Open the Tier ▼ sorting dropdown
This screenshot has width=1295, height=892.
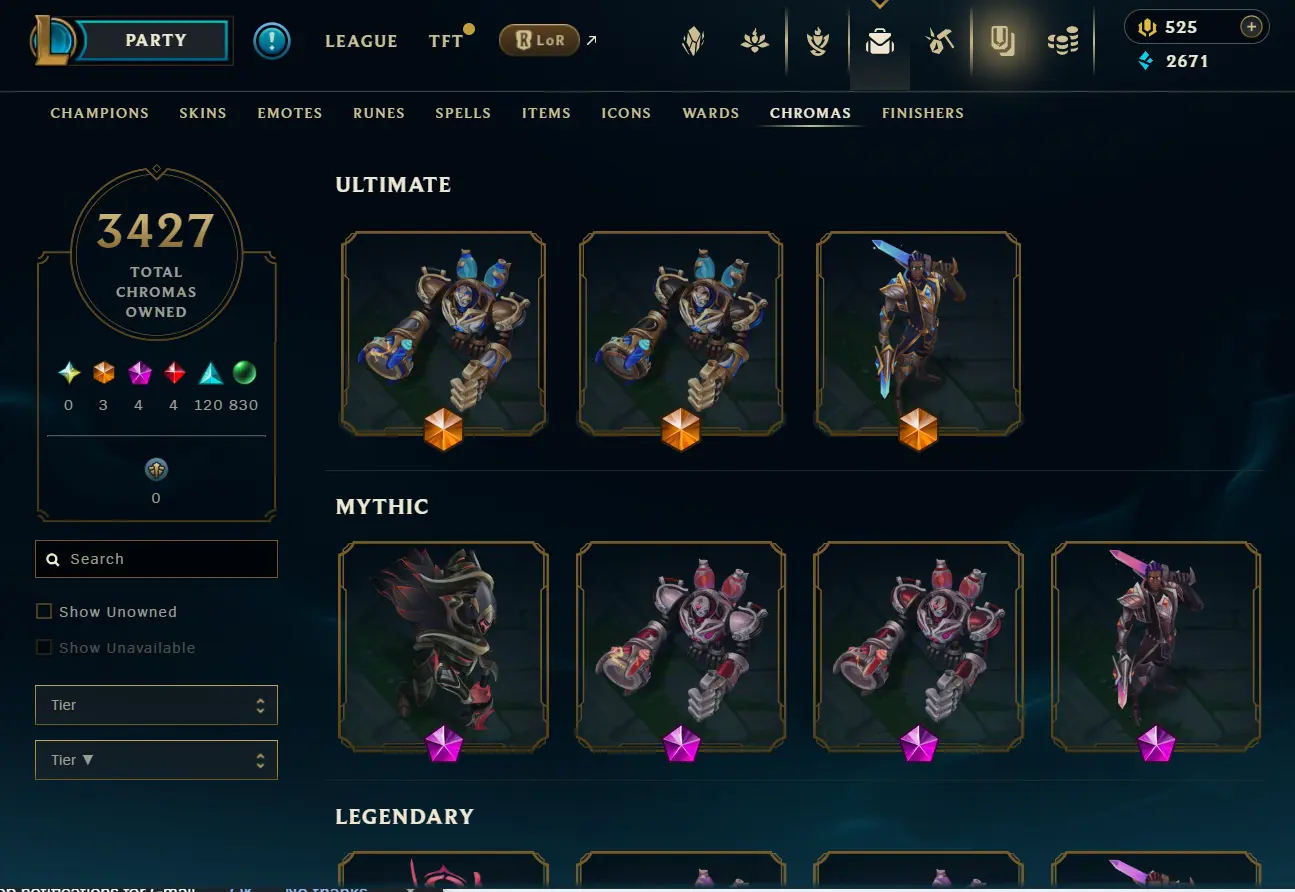click(156, 760)
